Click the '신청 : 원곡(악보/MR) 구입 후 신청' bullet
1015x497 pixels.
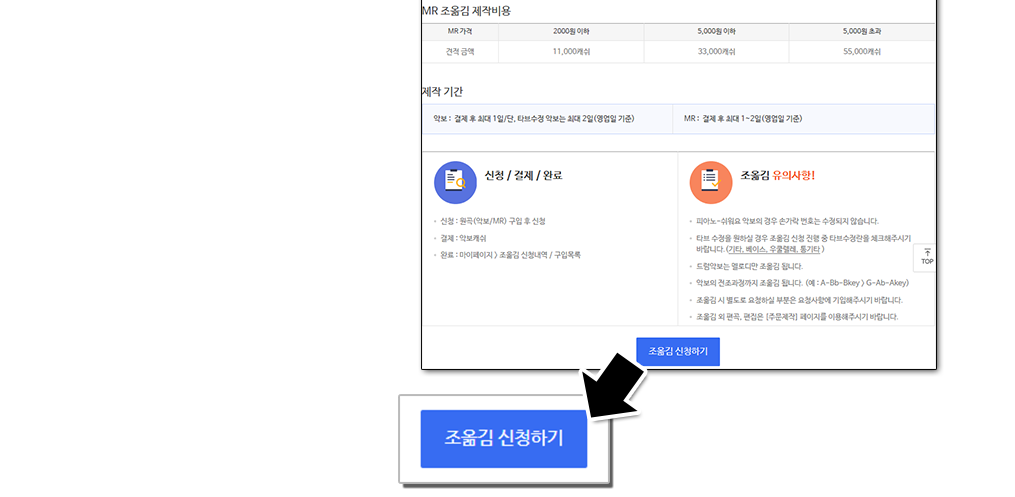pos(493,221)
